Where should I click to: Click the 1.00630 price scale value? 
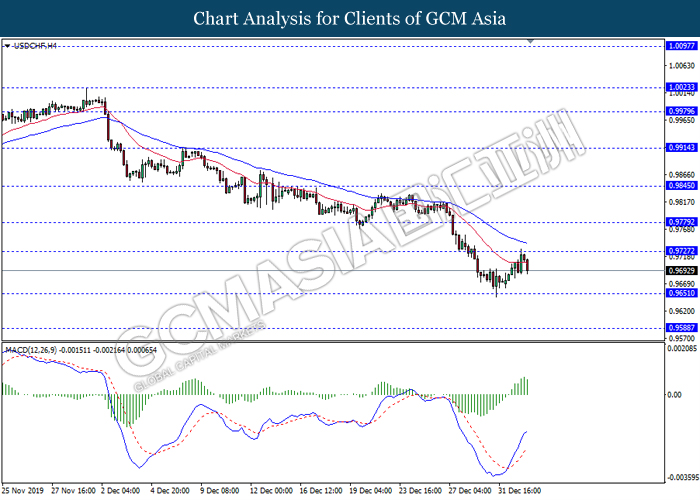tap(682, 66)
